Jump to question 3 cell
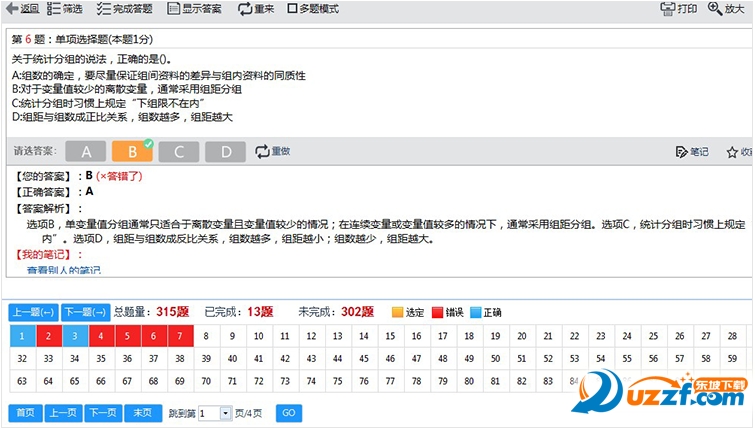Image resolution: width=755 pixels, height=430 pixels. (x=75, y=336)
